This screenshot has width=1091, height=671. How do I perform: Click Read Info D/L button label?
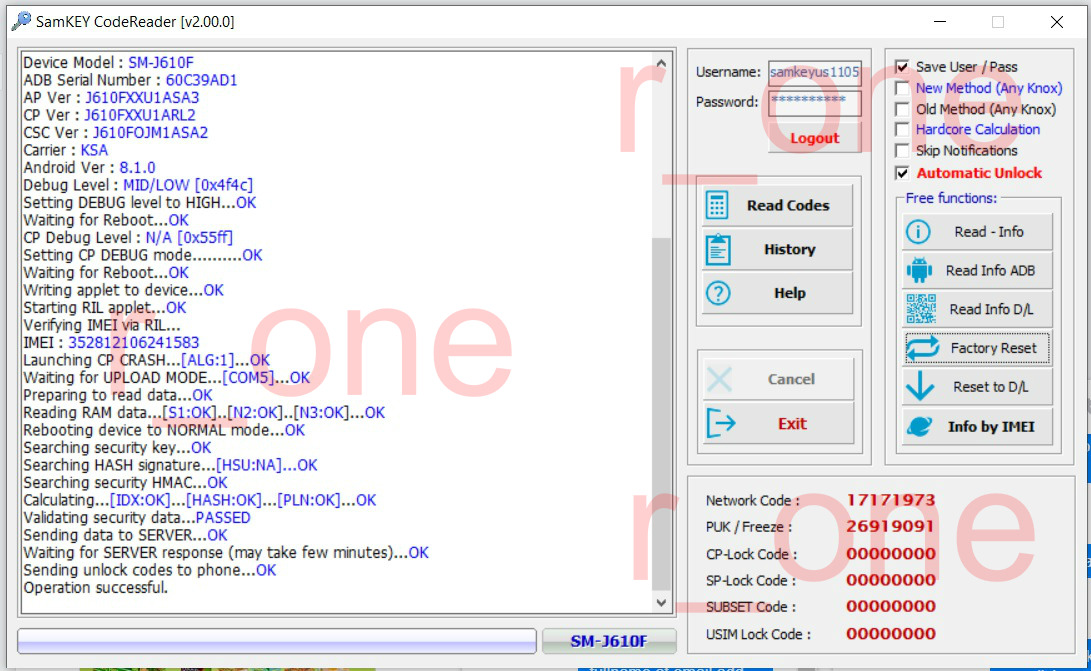pos(991,309)
